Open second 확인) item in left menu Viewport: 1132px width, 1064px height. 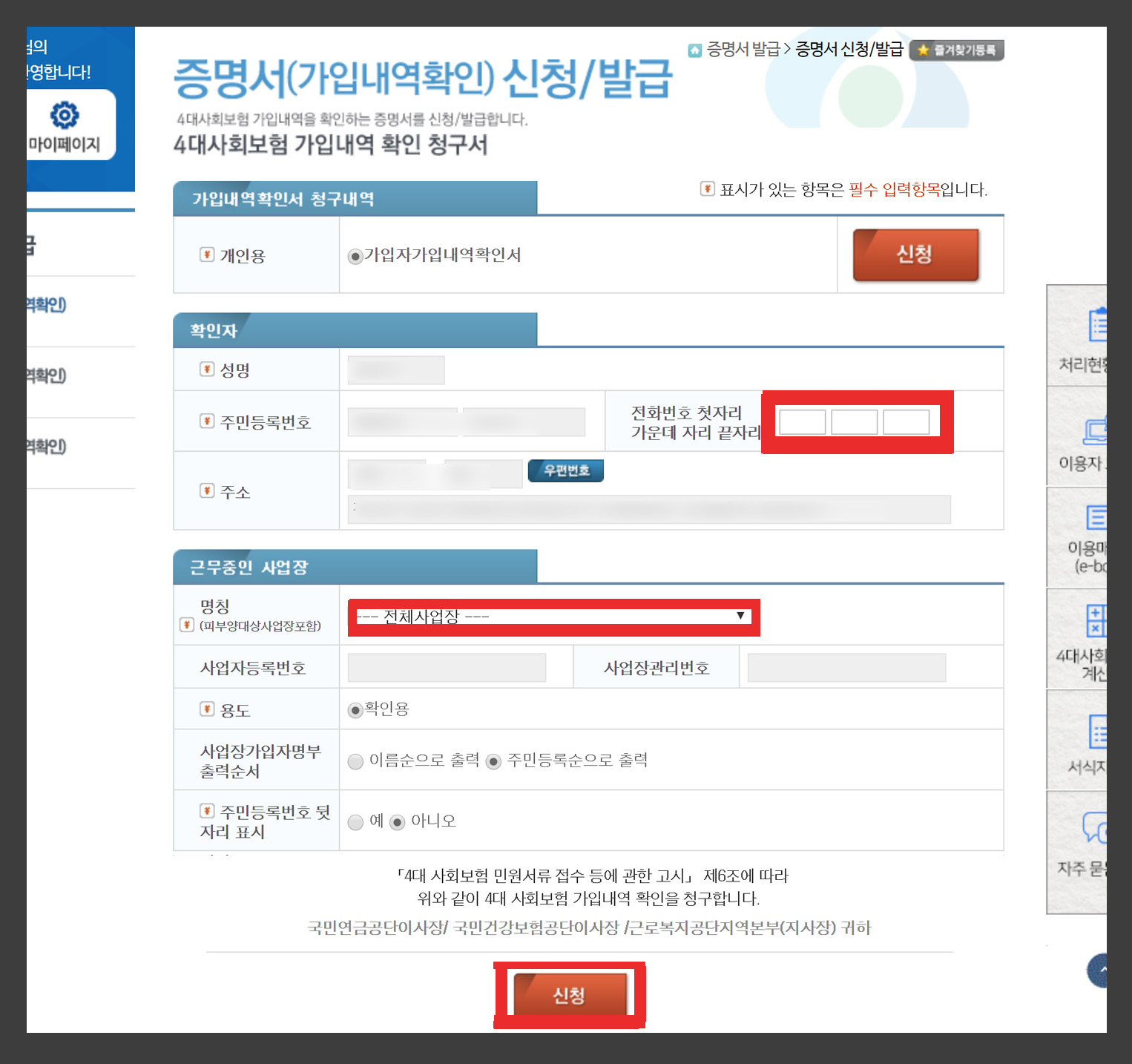click(46, 376)
